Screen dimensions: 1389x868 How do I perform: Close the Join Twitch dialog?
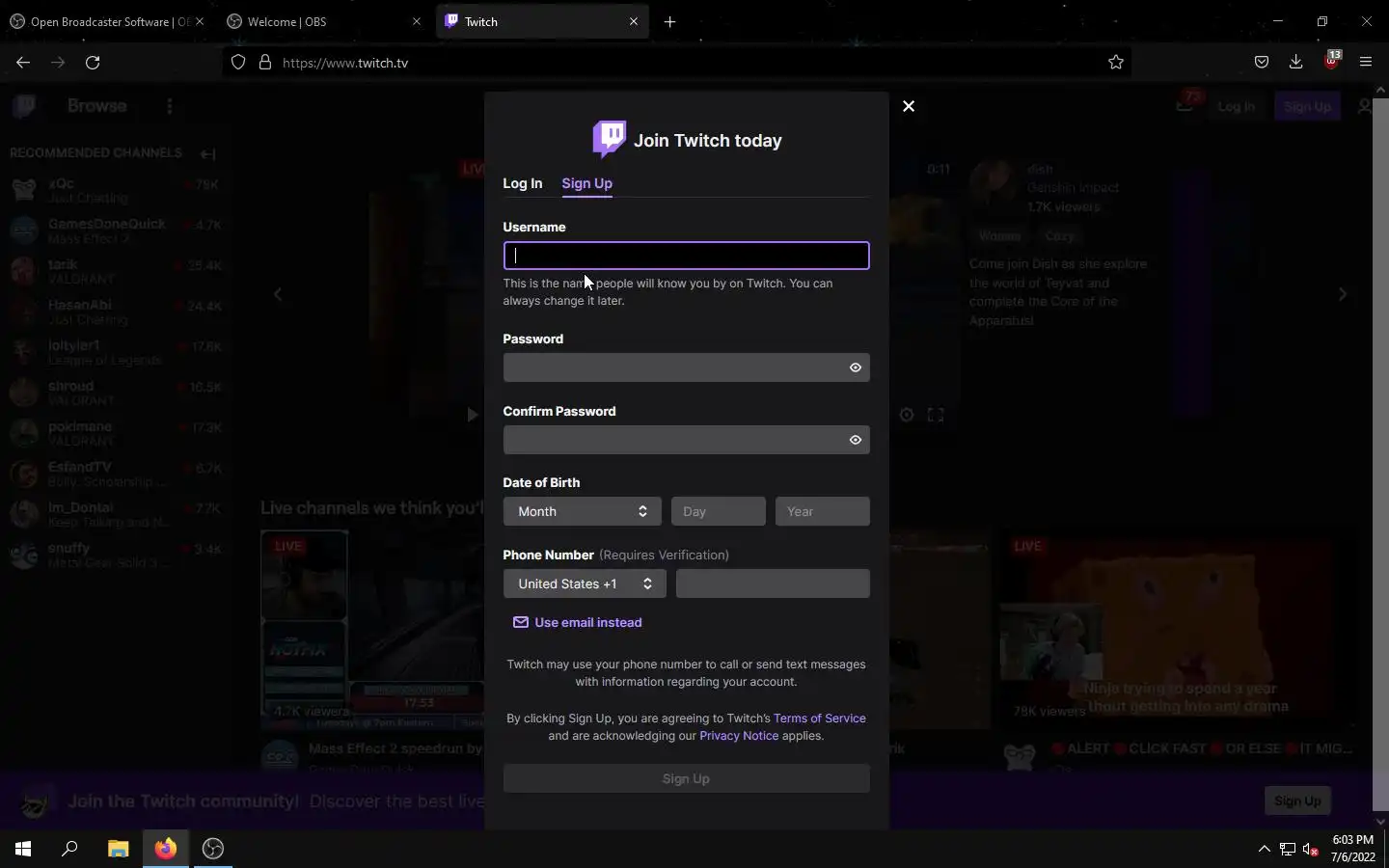909,106
